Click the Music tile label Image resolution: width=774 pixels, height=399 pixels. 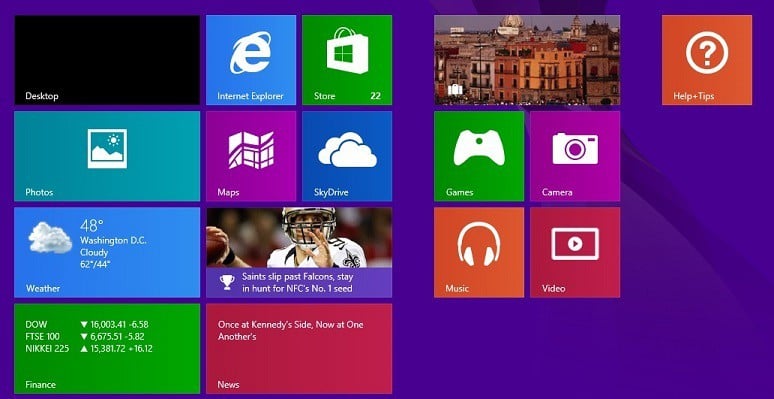[x=457, y=288]
